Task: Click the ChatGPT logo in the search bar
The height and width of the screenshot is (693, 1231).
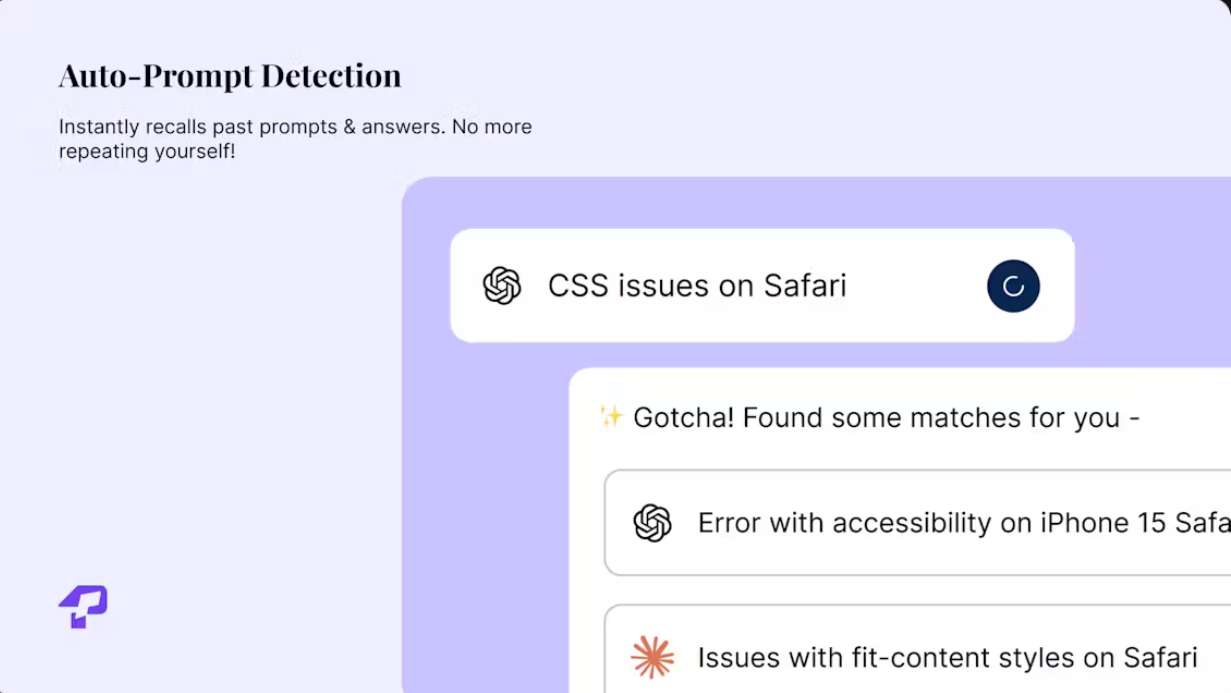Action: pos(502,286)
